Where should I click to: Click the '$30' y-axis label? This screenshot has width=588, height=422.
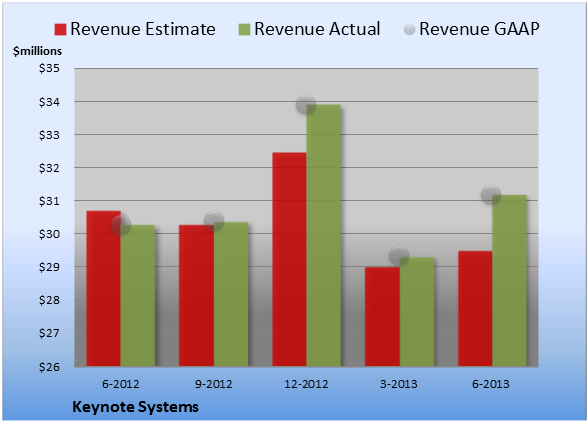click(49, 234)
